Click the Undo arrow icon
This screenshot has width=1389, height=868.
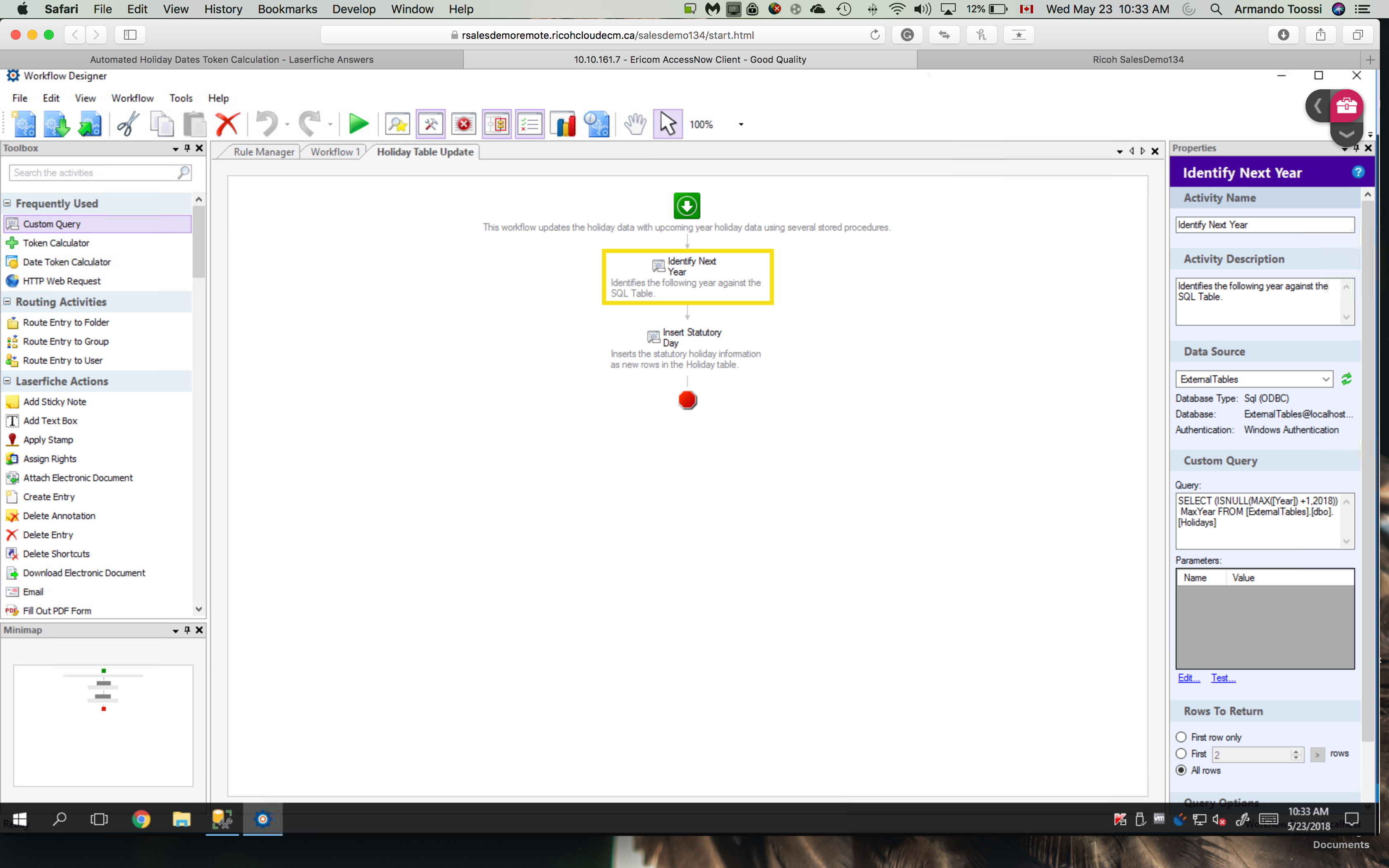266,124
